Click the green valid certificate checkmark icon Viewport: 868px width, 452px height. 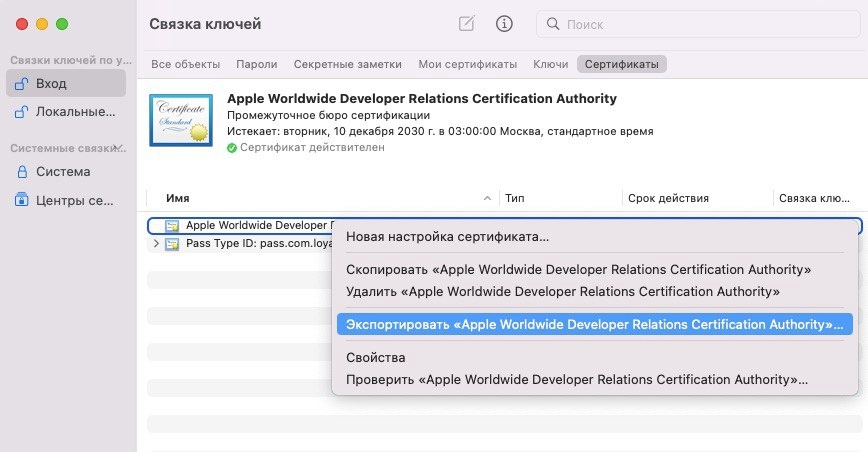point(232,148)
